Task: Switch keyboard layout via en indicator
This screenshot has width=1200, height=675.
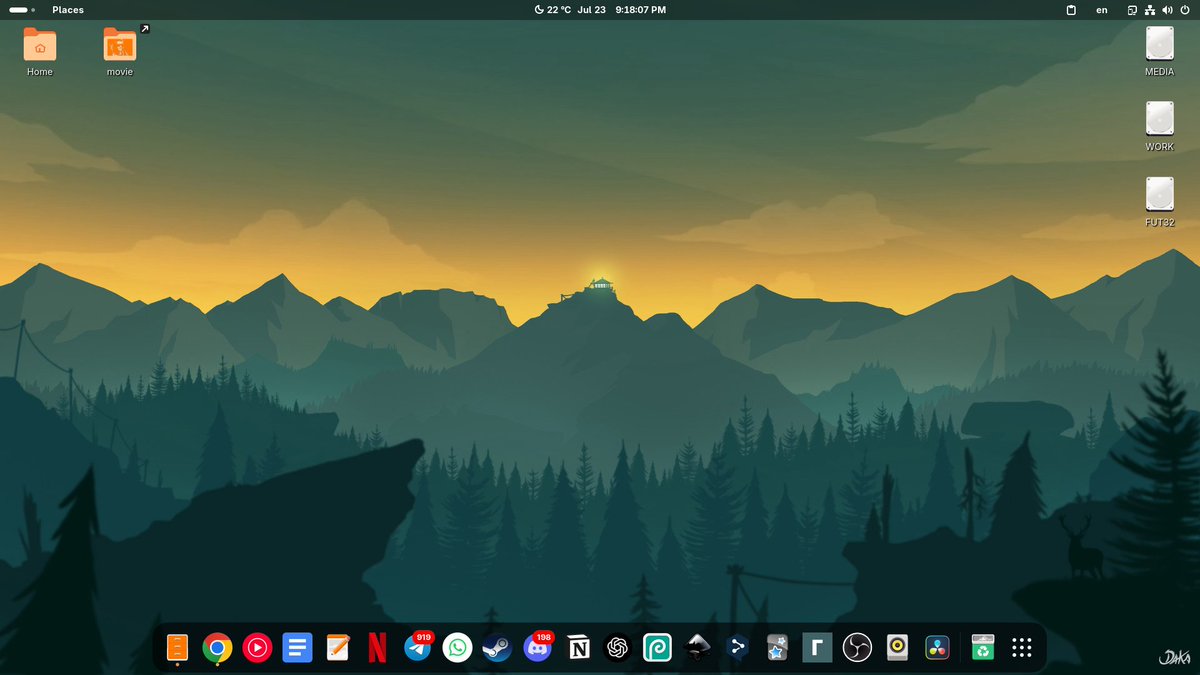Action: [1102, 9]
